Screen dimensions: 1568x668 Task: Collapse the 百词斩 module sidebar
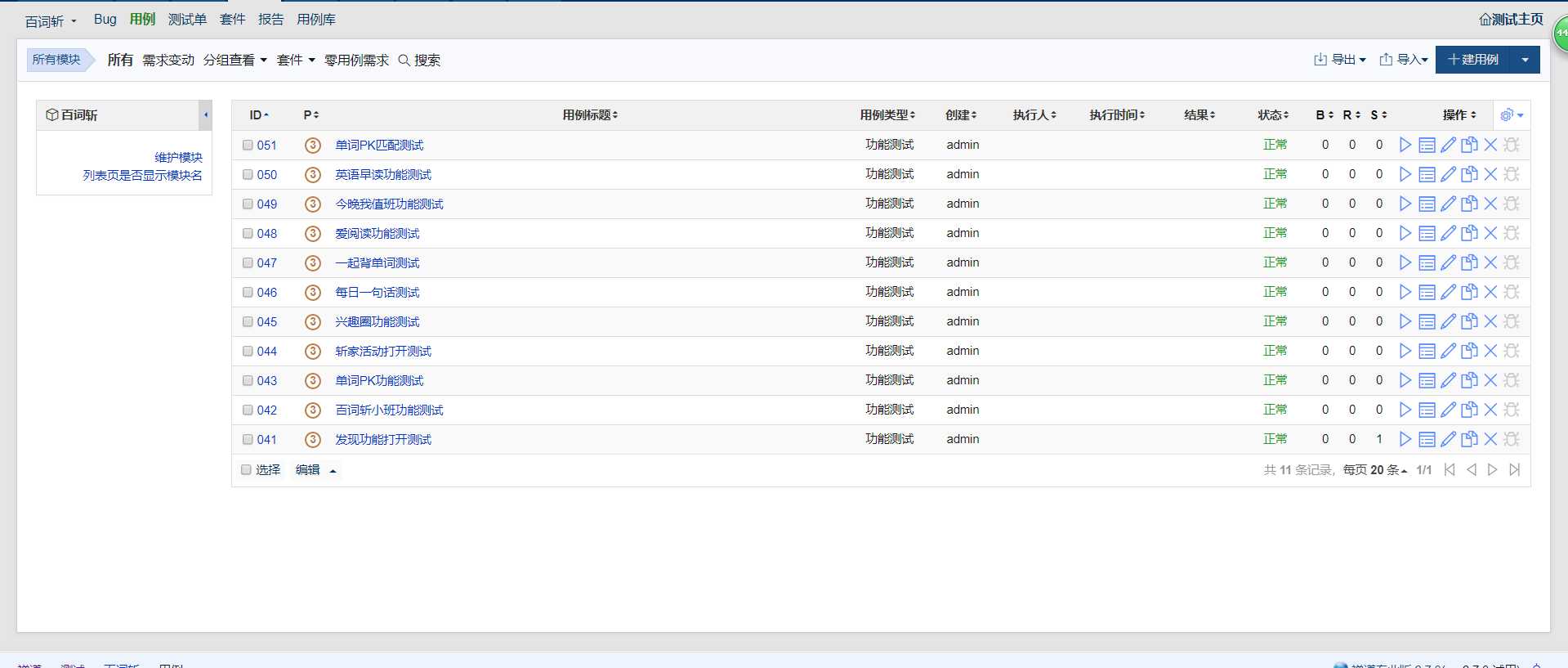click(x=206, y=115)
